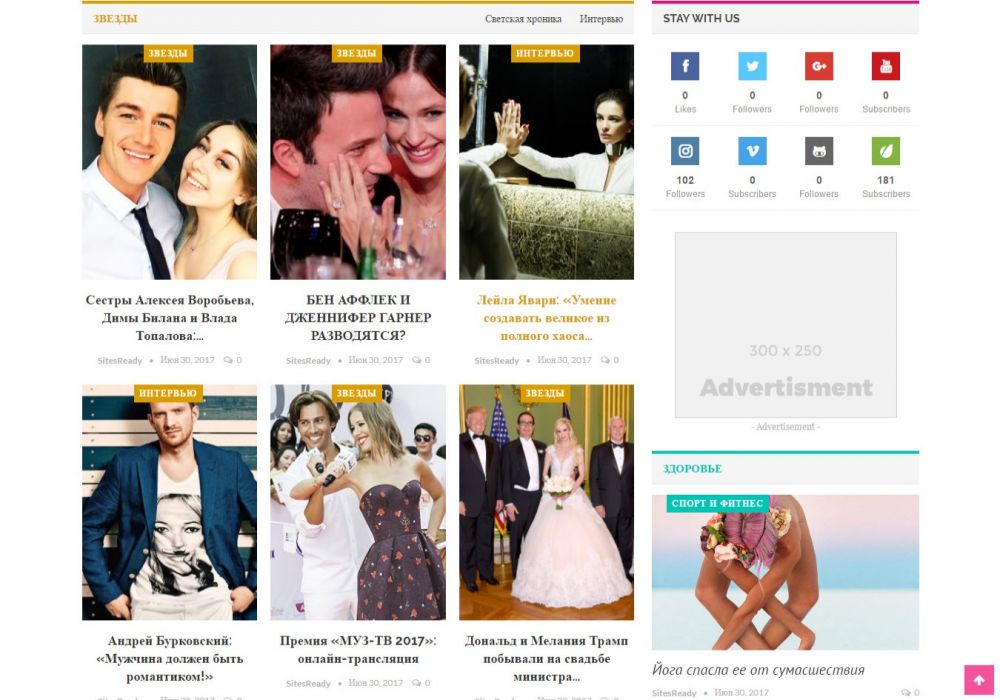Switch to Интервью tab
1000x700 pixels.
[x=601, y=19]
